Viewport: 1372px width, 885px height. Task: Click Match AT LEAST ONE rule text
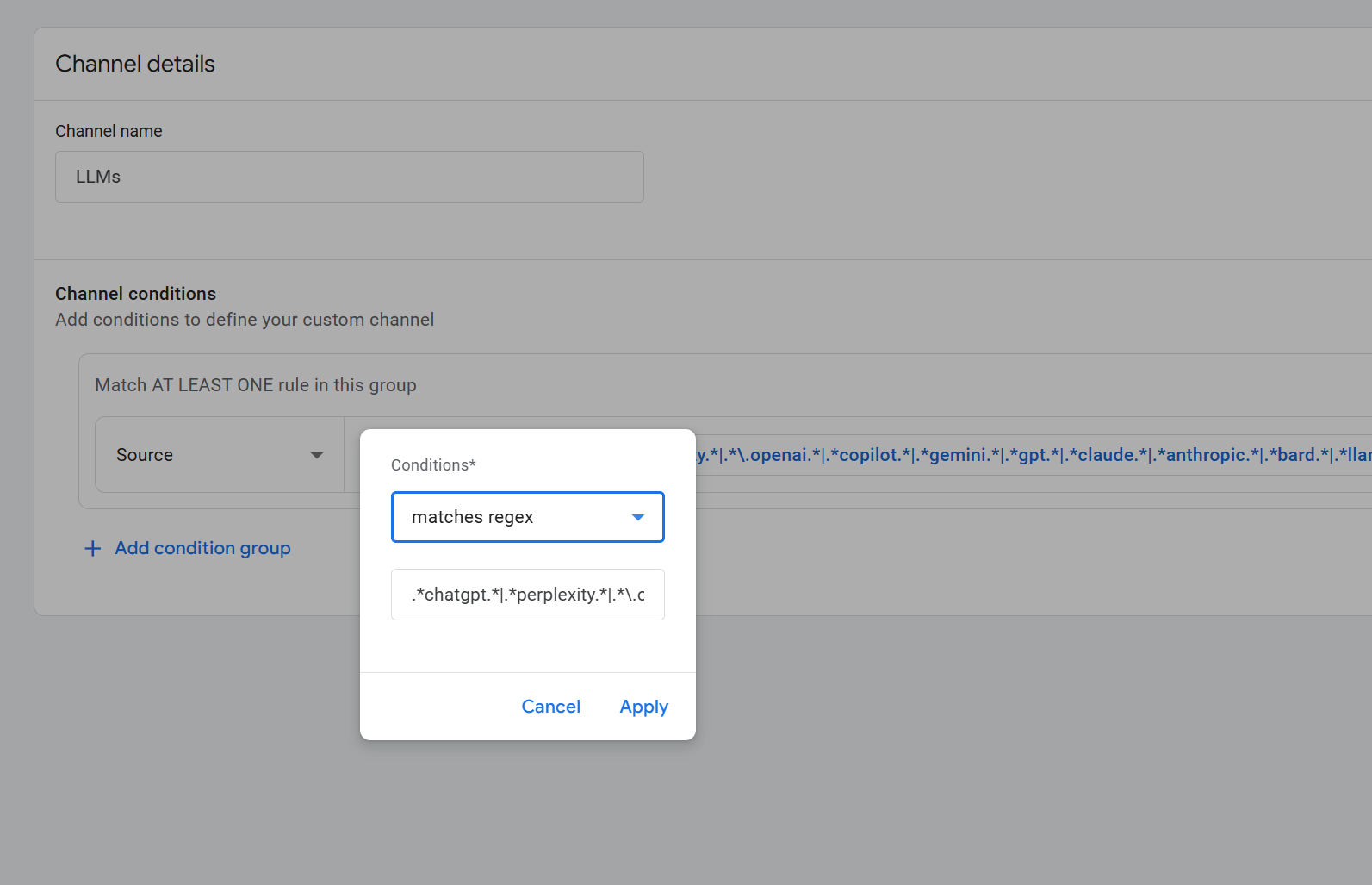point(256,385)
